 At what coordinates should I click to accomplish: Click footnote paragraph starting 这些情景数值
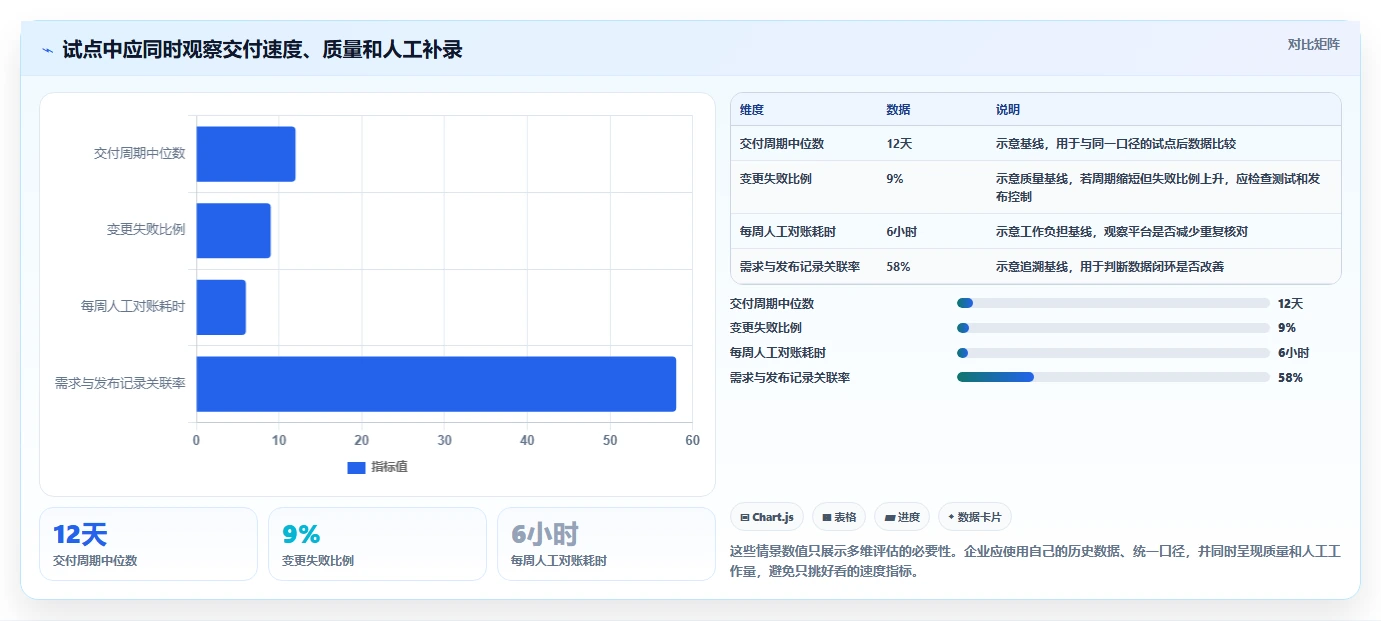(x=1036, y=561)
